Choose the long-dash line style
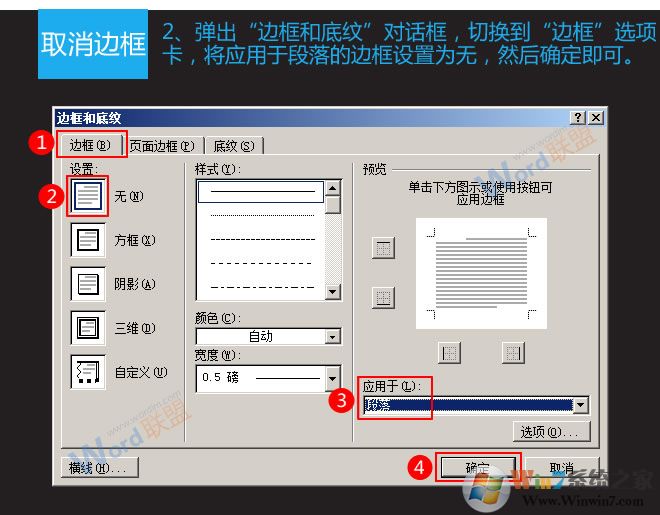The image size is (660, 515). click(x=261, y=263)
